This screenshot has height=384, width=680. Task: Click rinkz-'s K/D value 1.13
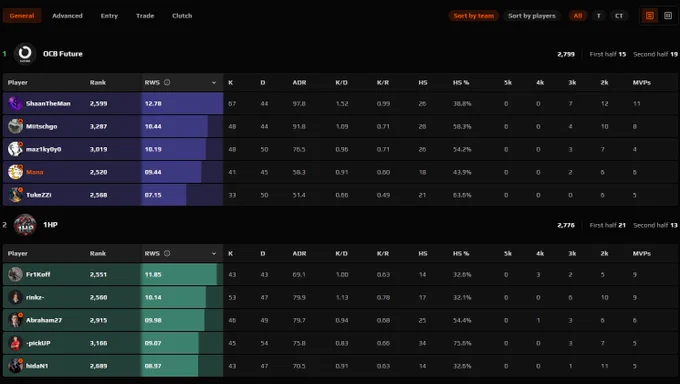[x=342, y=298]
